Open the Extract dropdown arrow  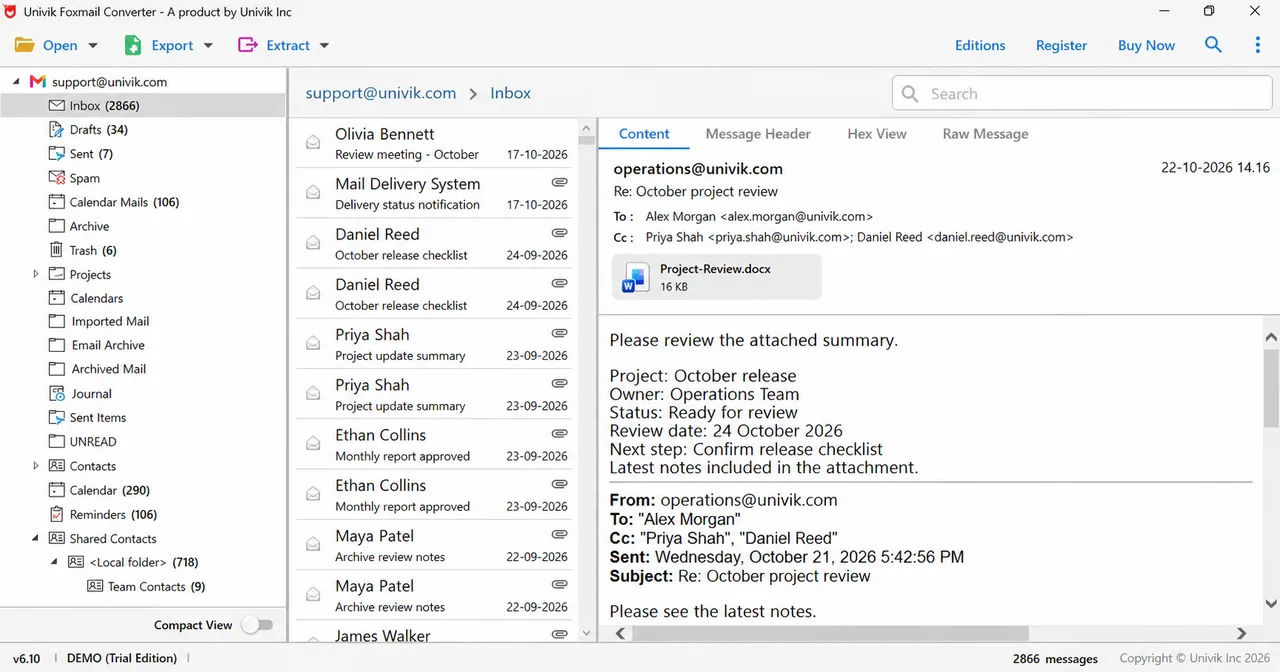tap(324, 46)
